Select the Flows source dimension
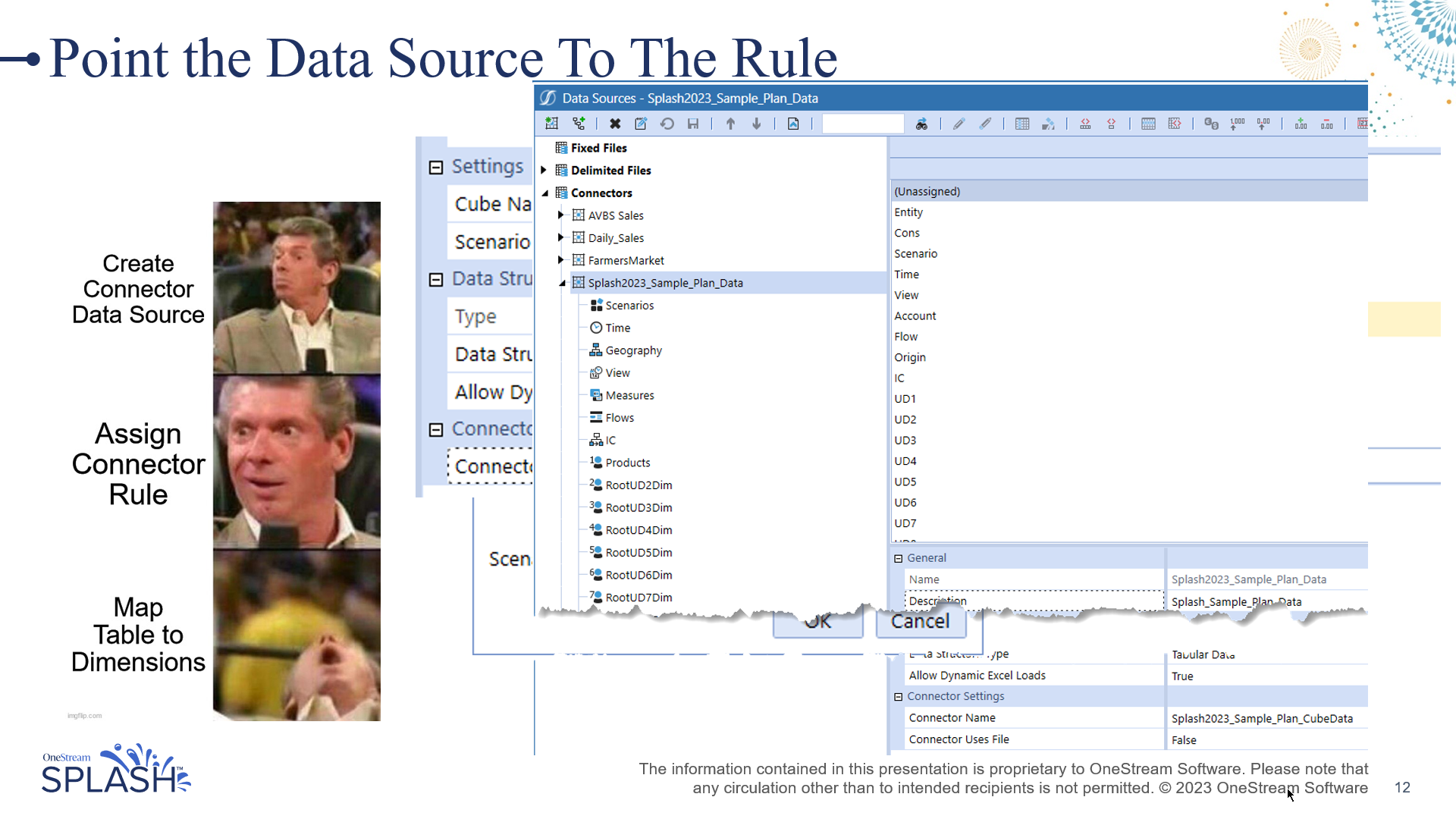The width and height of the screenshot is (1456, 819). point(620,418)
